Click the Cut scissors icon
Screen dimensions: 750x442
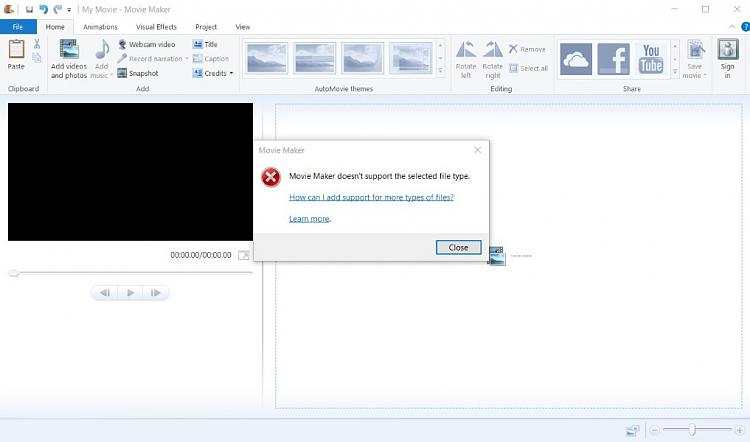pos(37,44)
